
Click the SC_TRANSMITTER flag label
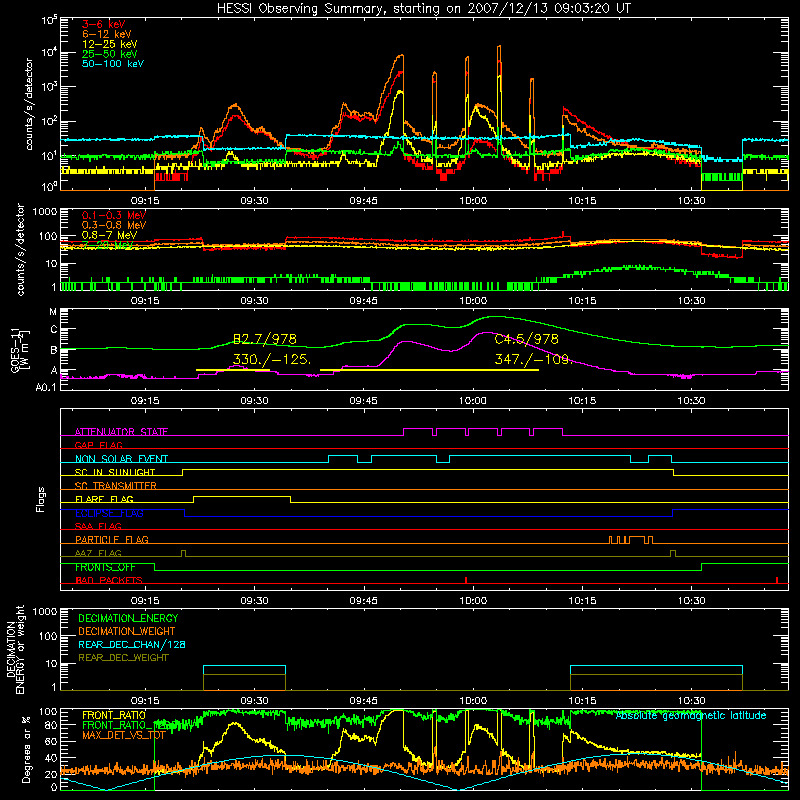pos(116,486)
